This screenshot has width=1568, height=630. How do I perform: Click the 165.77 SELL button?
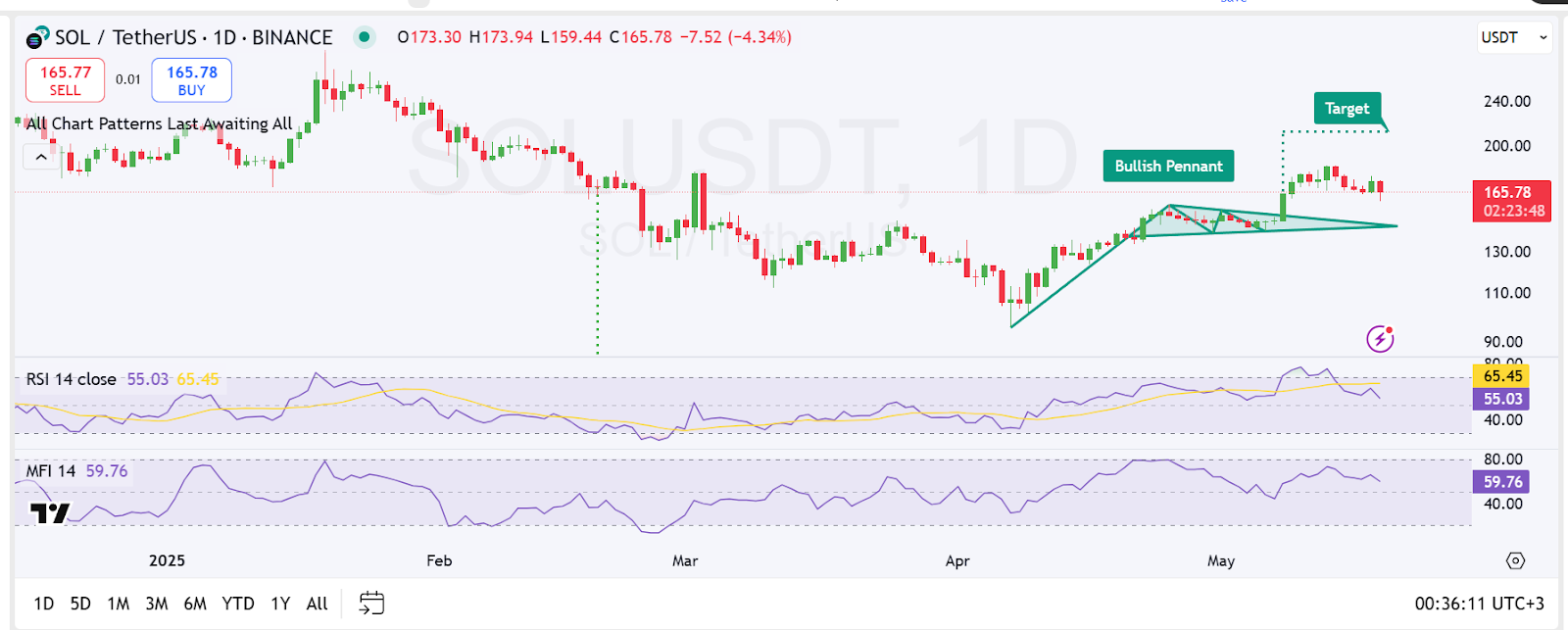(65, 80)
